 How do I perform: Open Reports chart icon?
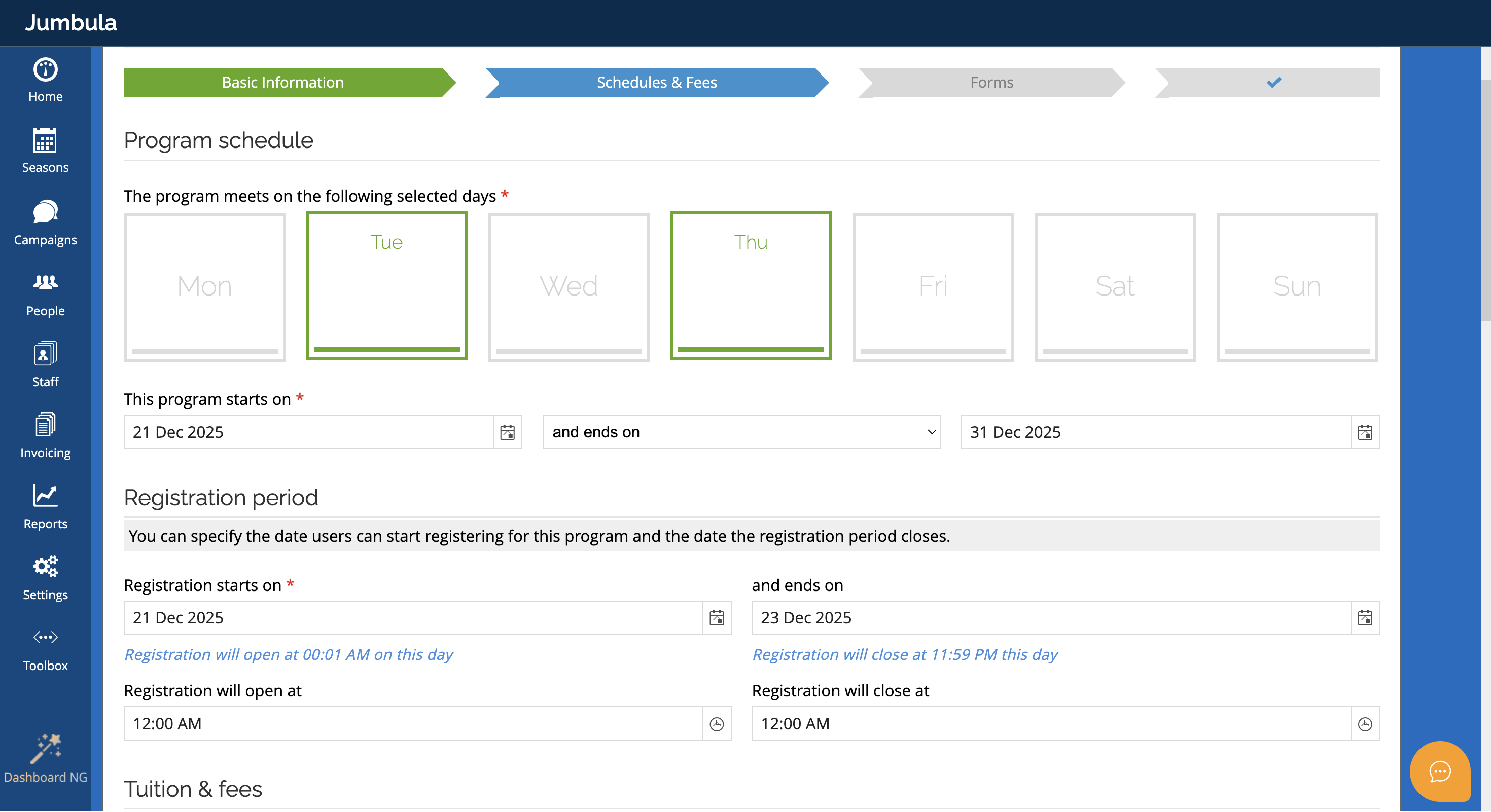tap(45, 496)
